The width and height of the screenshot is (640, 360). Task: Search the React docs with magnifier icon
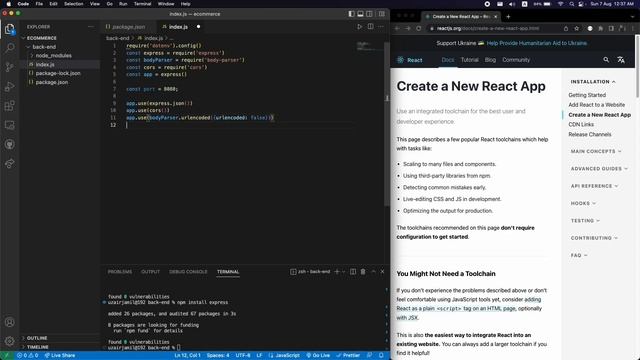pyautogui.click(x=606, y=60)
